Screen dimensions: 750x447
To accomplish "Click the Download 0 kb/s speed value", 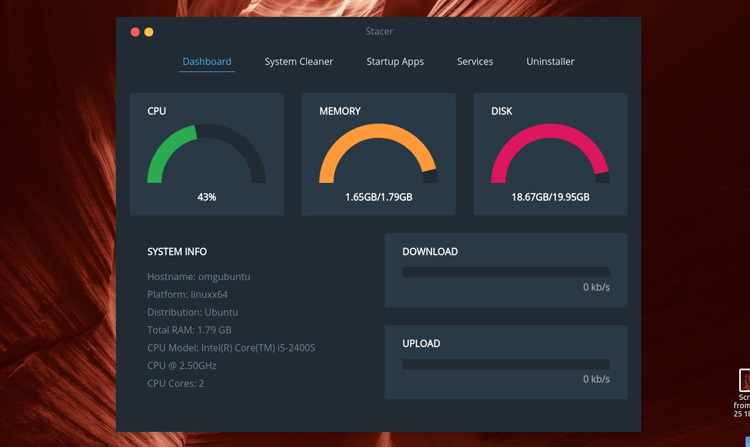I will 596,288.
